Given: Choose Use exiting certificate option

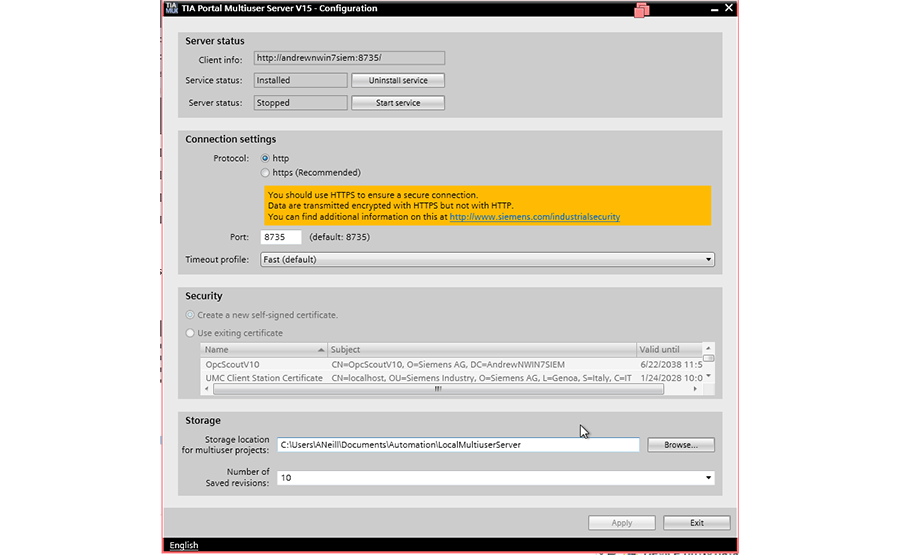Looking at the screenshot, I should tap(190, 333).
